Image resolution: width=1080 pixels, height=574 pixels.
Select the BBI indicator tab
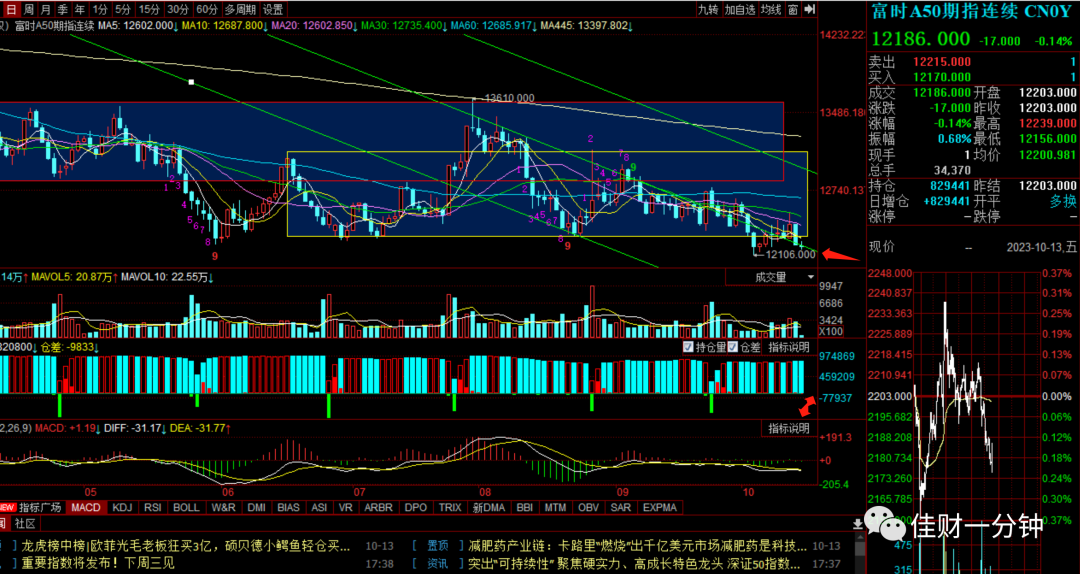click(x=525, y=507)
